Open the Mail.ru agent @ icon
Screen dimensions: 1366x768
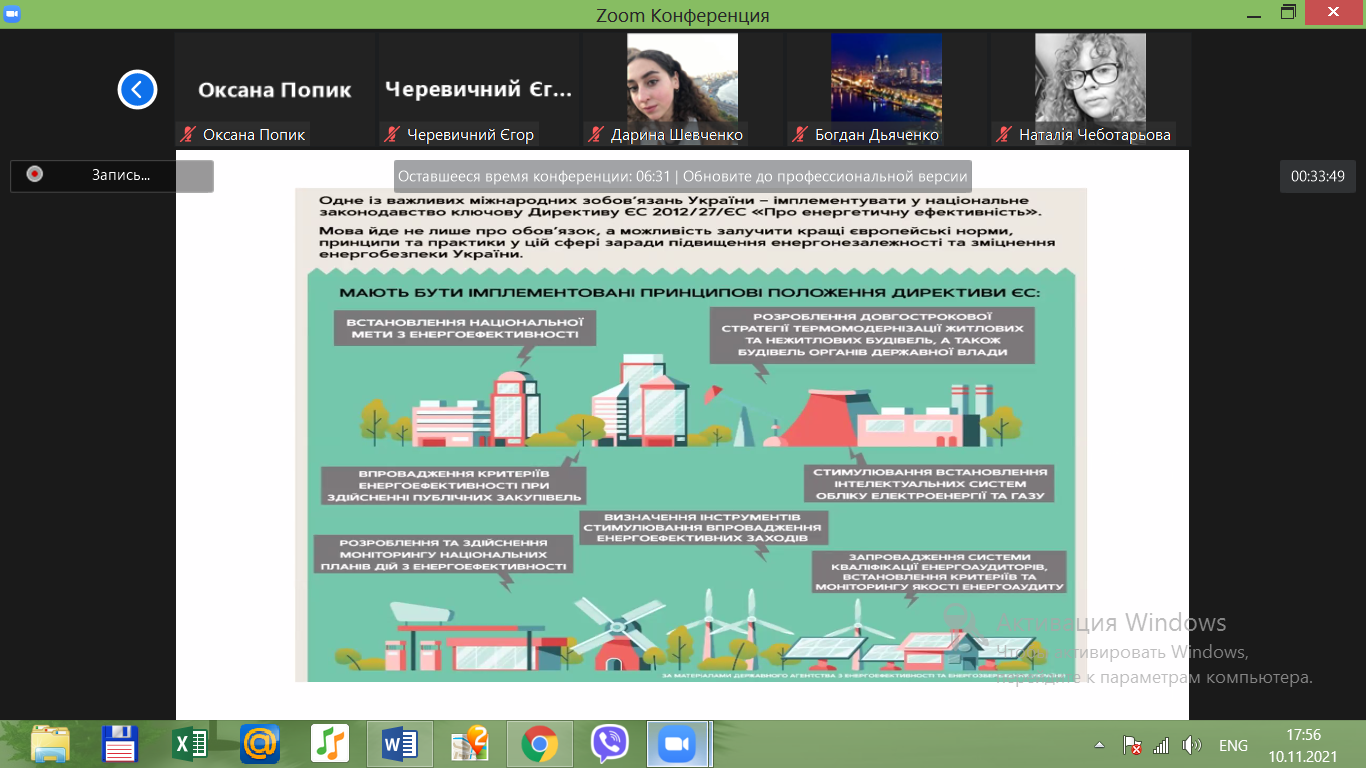point(260,744)
